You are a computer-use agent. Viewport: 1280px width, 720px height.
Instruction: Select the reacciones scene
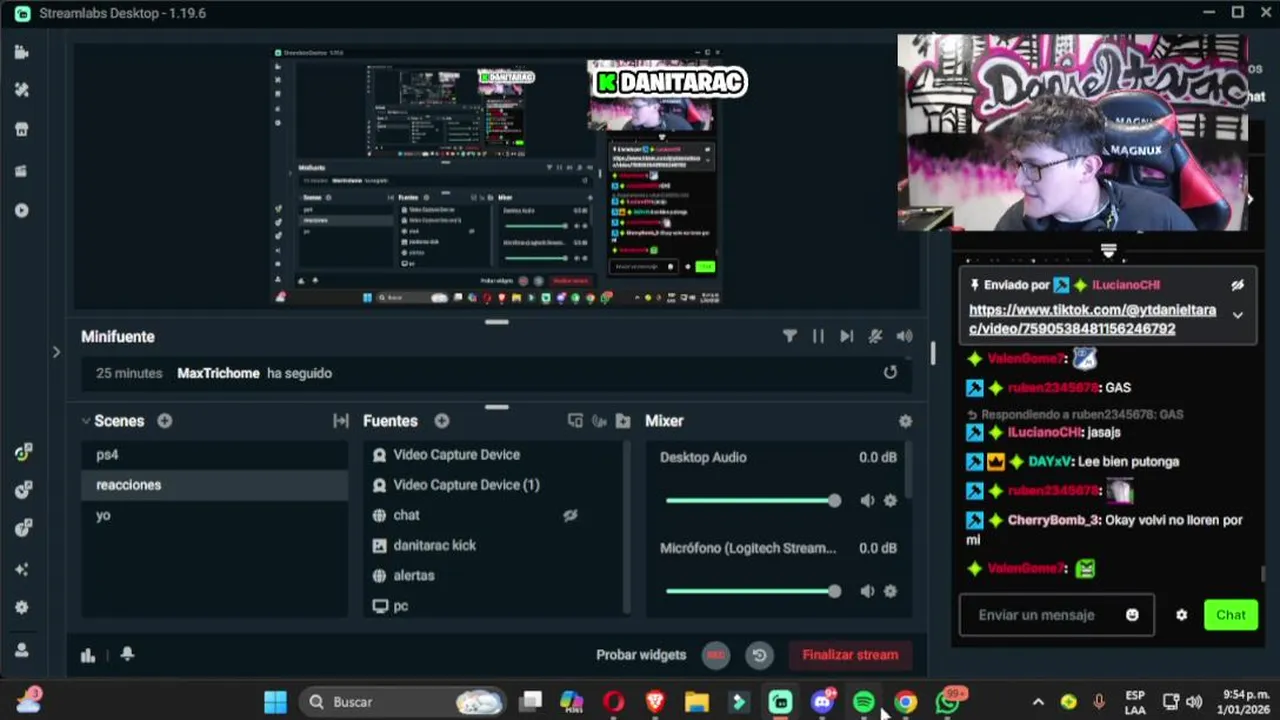pos(214,485)
